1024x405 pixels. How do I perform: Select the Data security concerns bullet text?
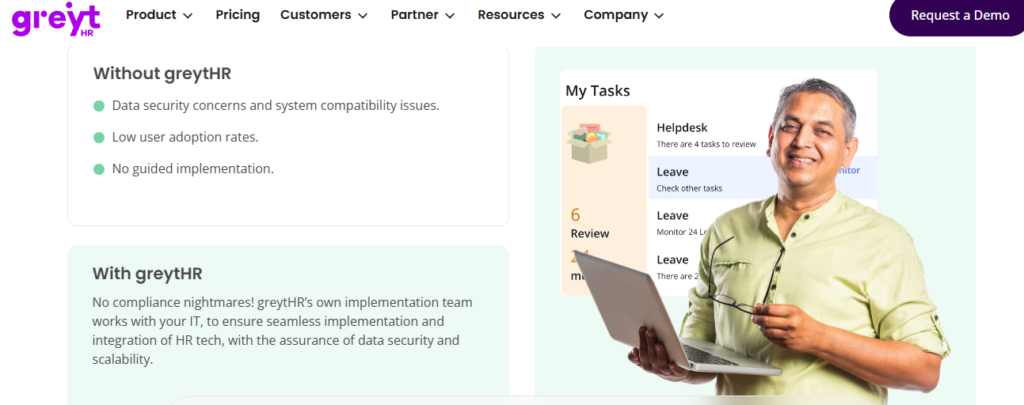276,105
